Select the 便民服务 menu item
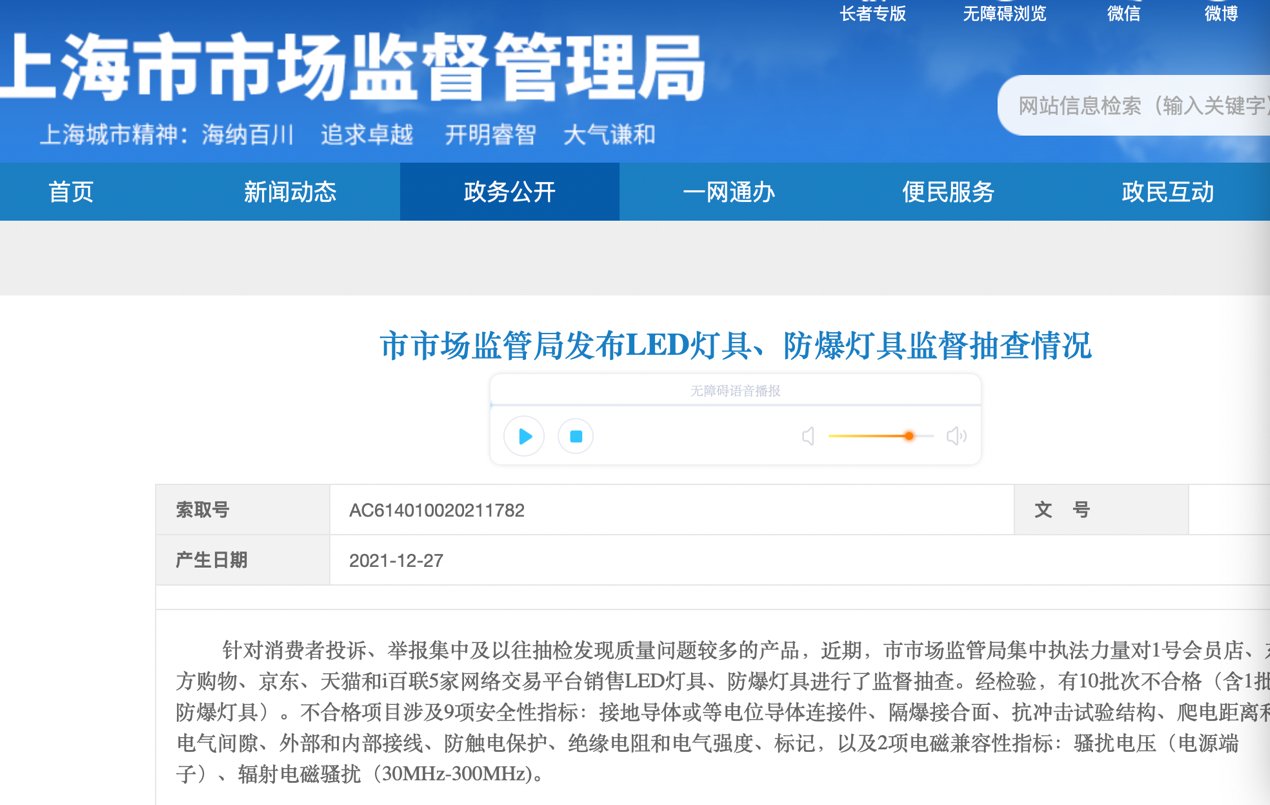1270x805 pixels. [x=948, y=192]
